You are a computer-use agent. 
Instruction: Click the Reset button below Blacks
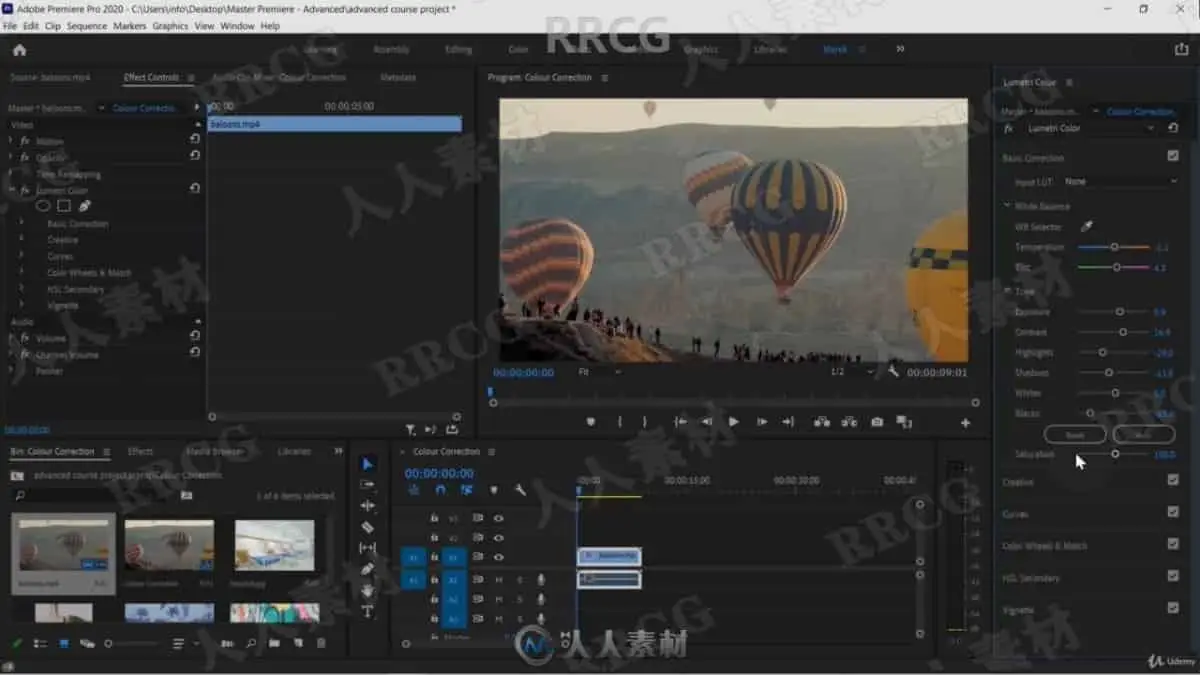pyautogui.click(x=1075, y=435)
